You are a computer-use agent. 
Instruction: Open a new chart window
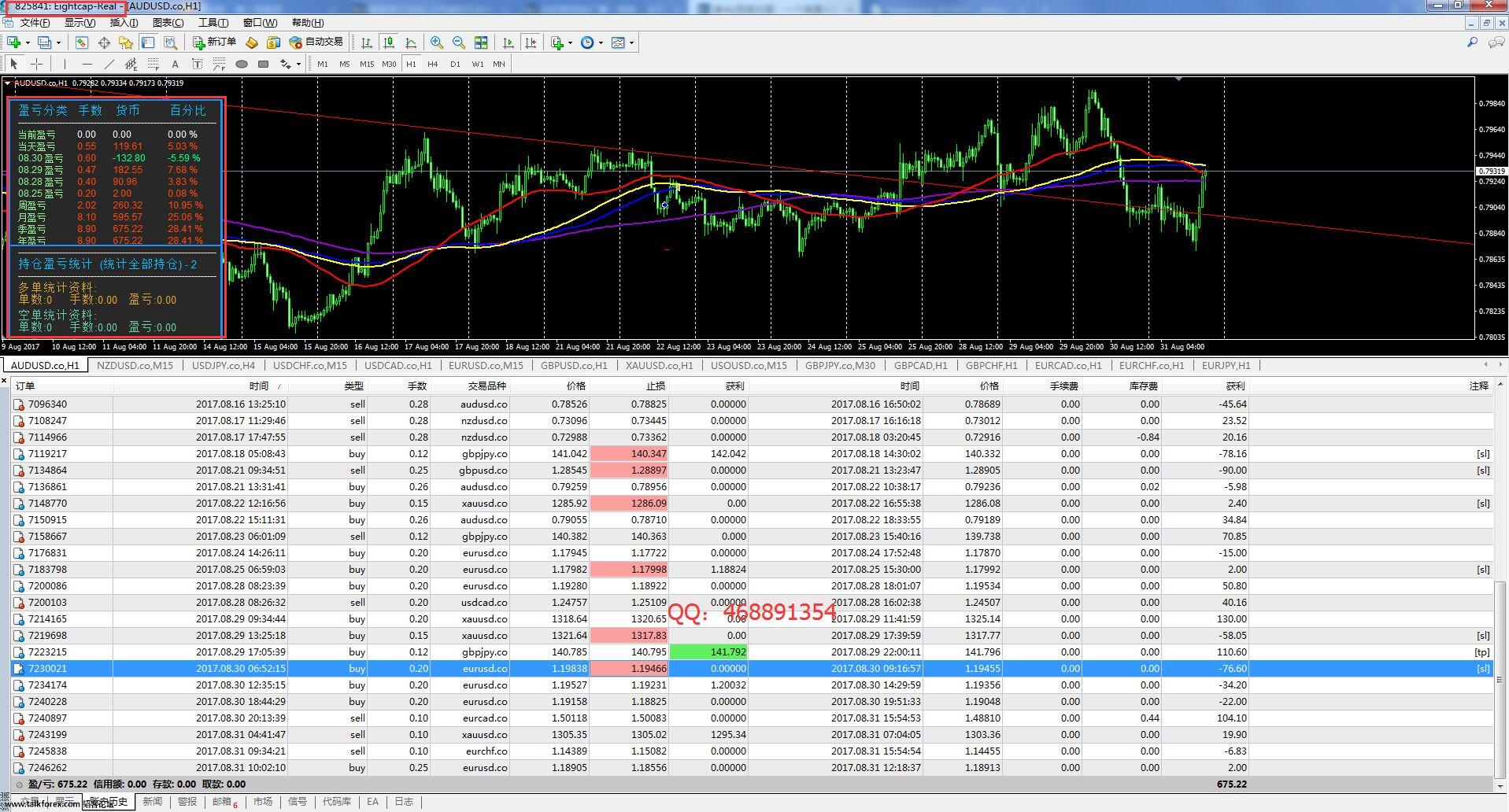click(14, 42)
